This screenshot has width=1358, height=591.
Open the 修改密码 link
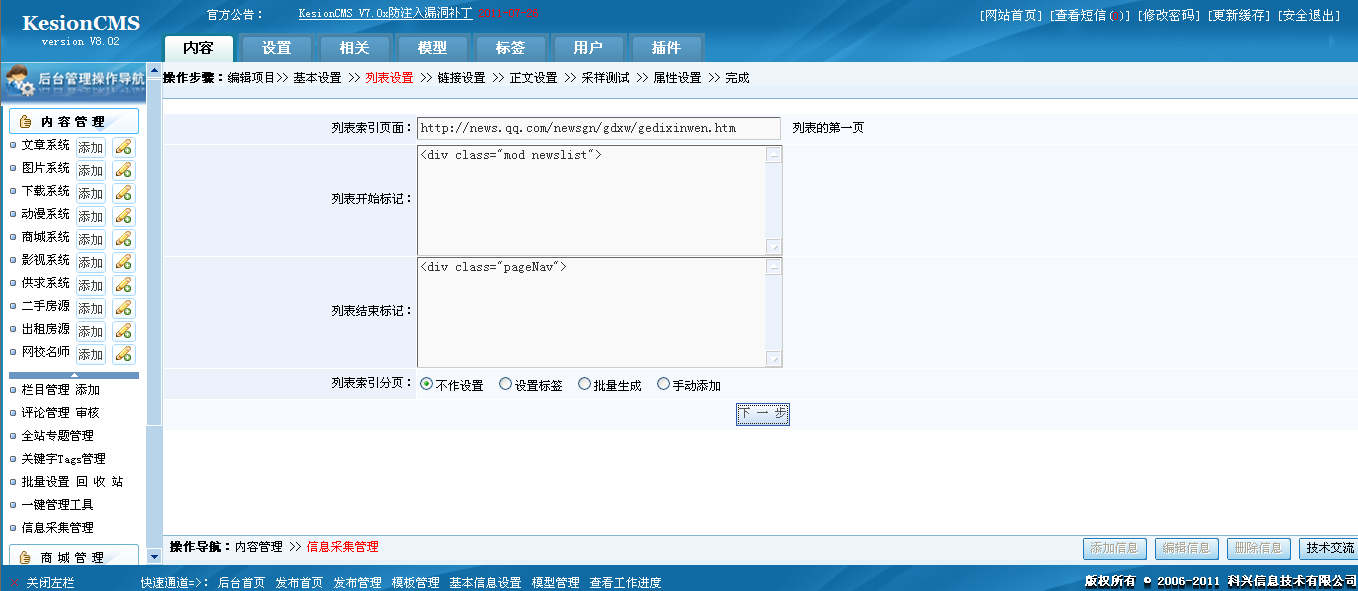point(1167,15)
